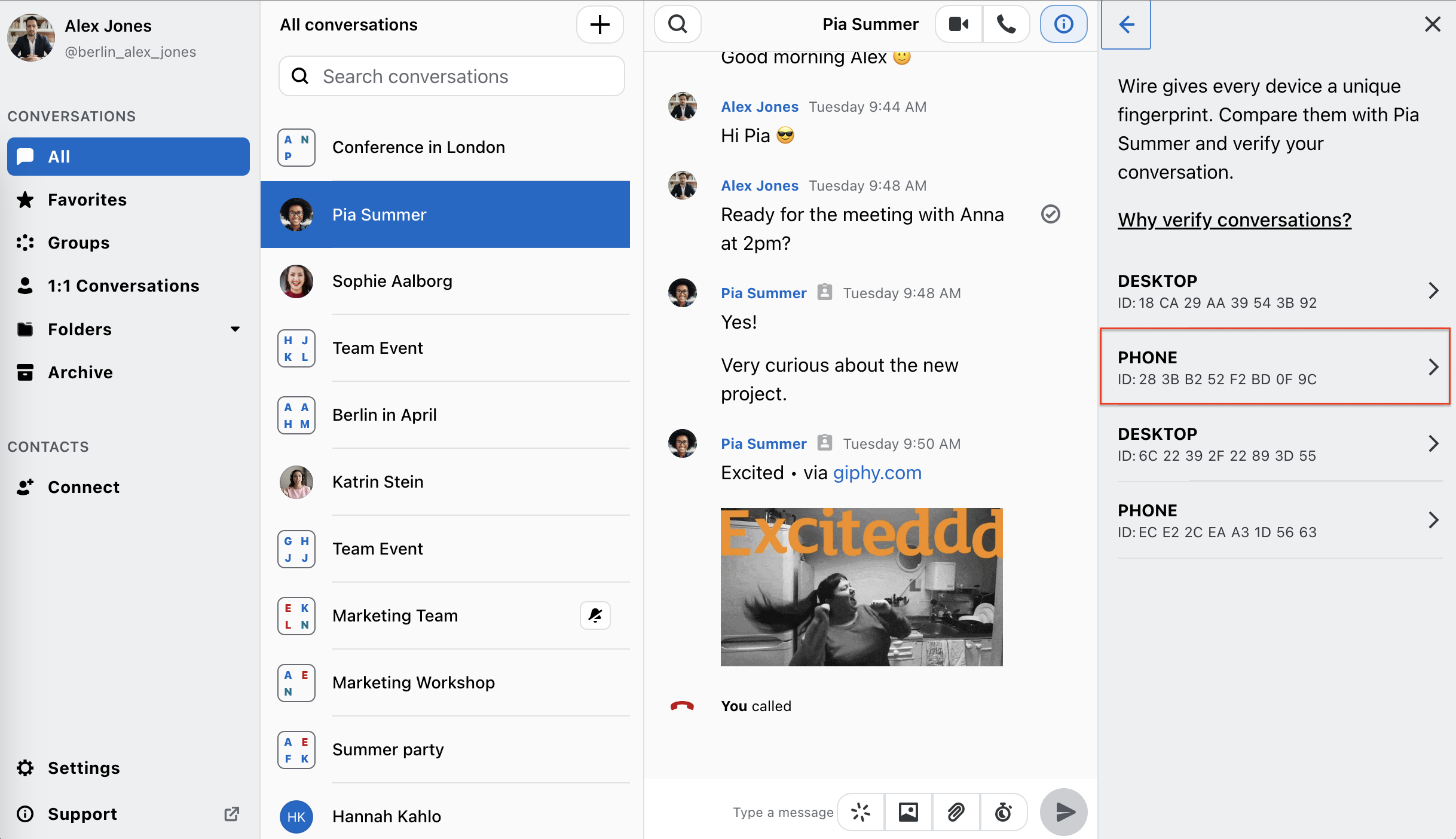Show Groups conversations
The height and width of the screenshot is (839, 1456).
[x=129, y=243]
